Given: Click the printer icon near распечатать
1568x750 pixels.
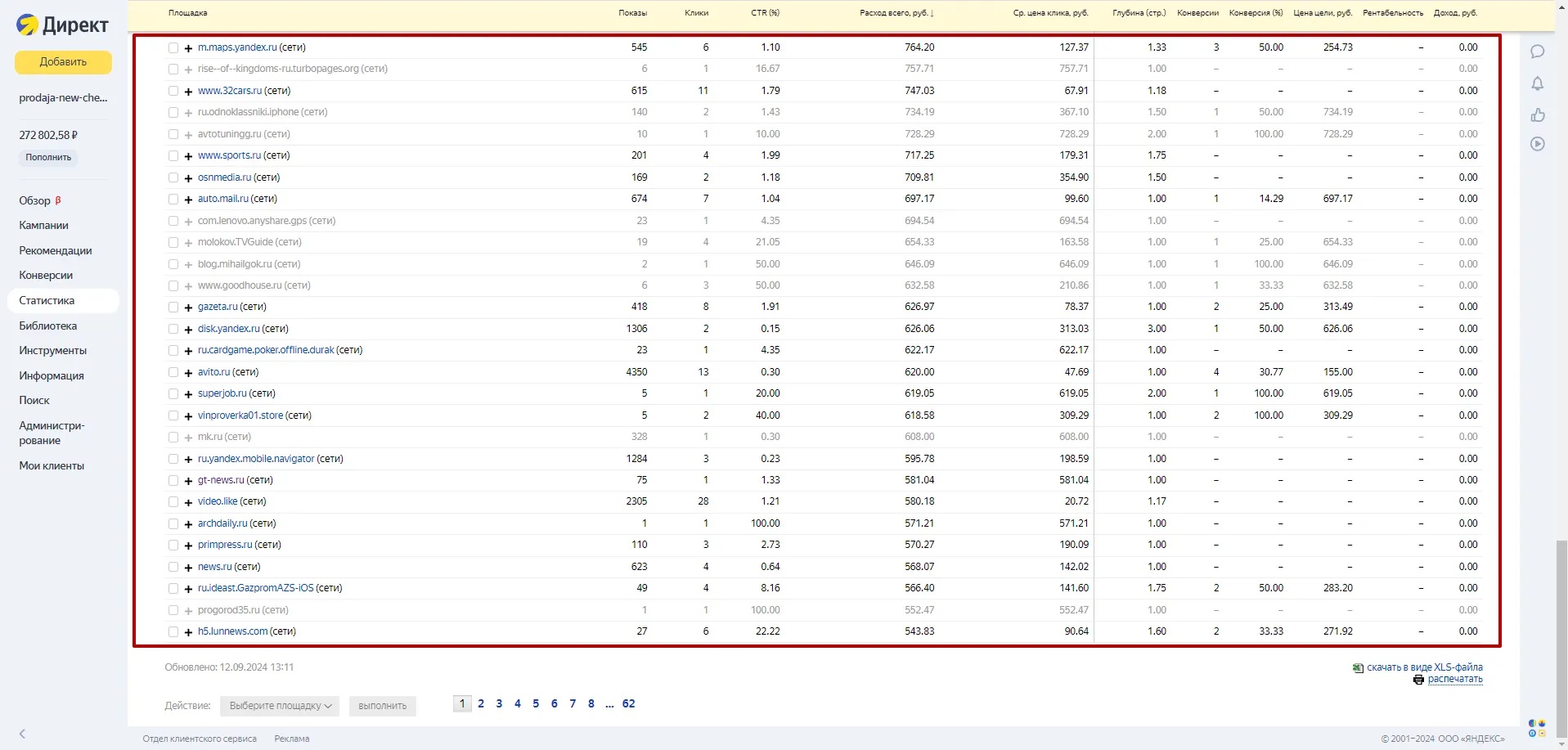Looking at the screenshot, I should pos(1418,680).
